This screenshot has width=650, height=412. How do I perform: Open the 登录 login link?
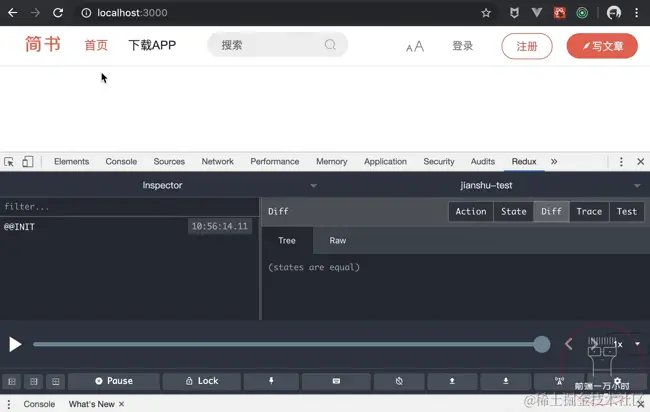pyautogui.click(x=462, y=46)
